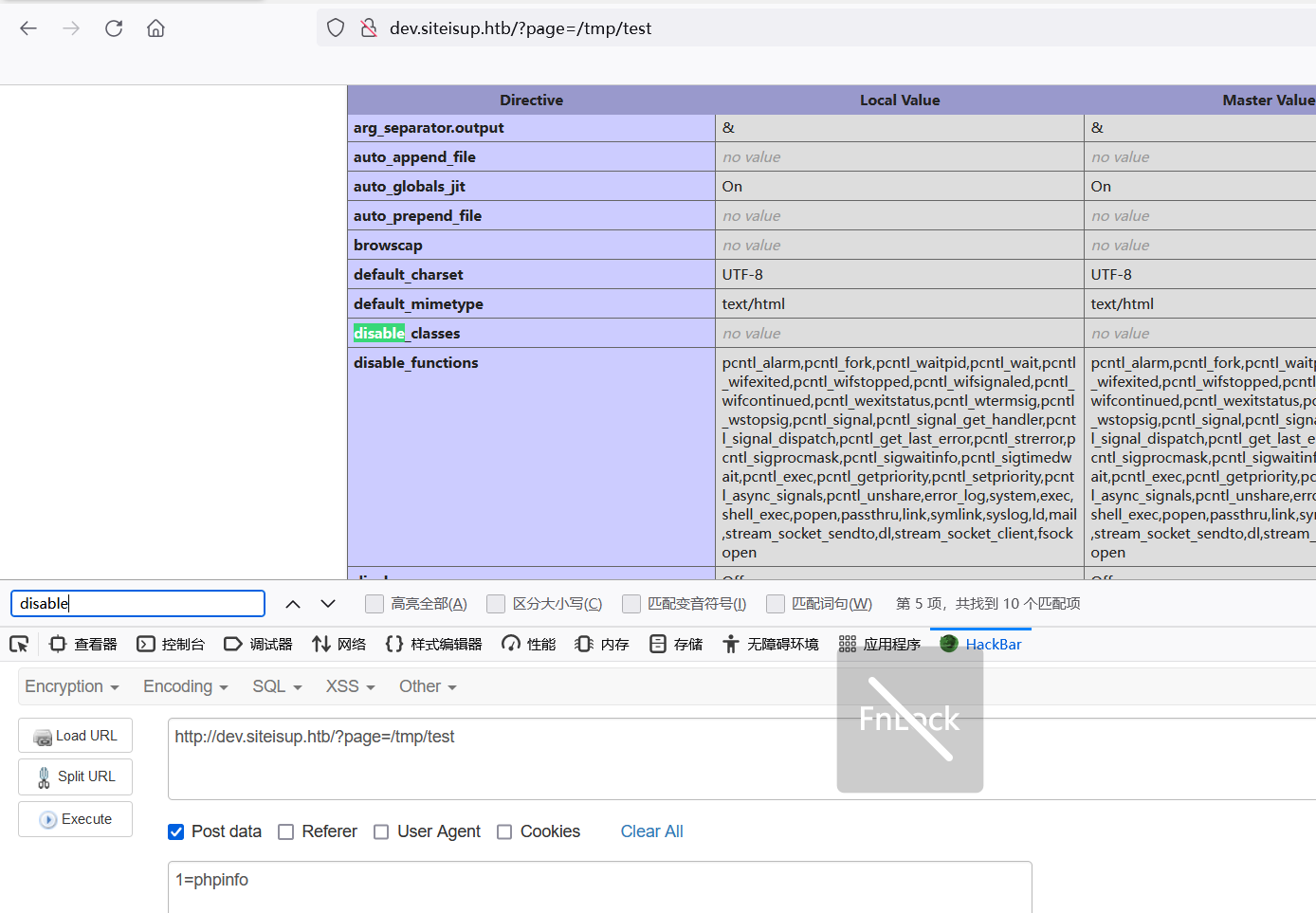This screenshot has width=1316, height=913.
Task: Click the Clear All link
Action: tap(651, 831)
